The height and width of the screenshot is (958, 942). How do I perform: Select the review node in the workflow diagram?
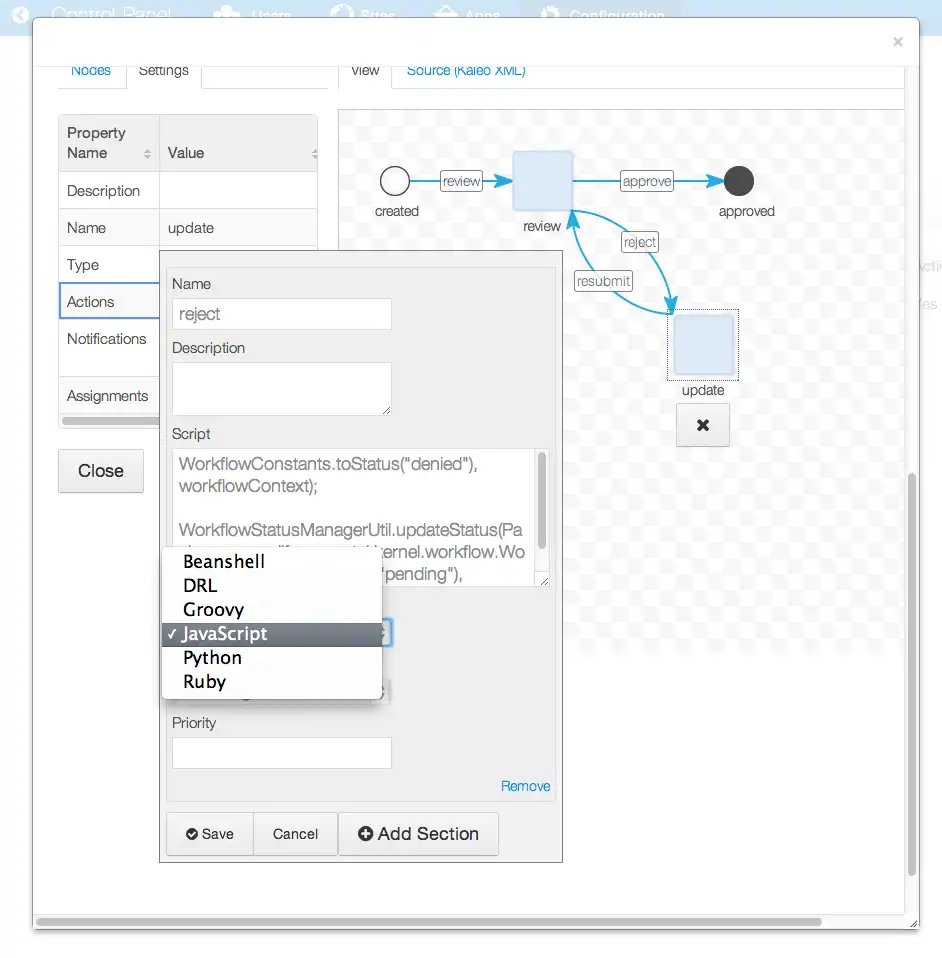pos(541,182)
